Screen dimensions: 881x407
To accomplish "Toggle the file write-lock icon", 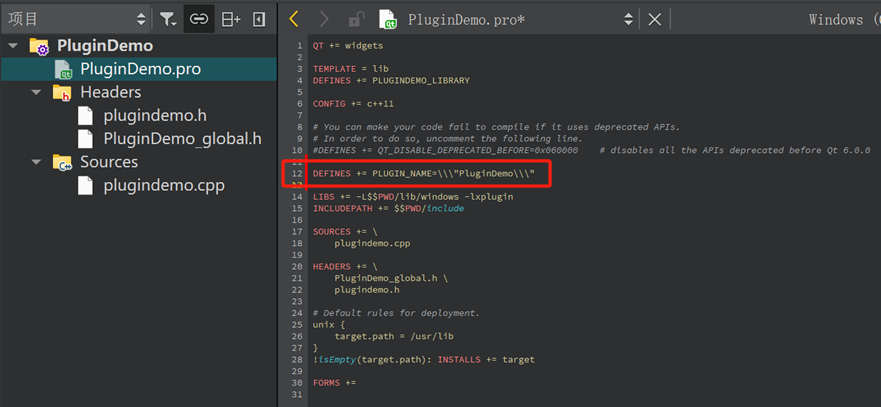I will 355,19.
